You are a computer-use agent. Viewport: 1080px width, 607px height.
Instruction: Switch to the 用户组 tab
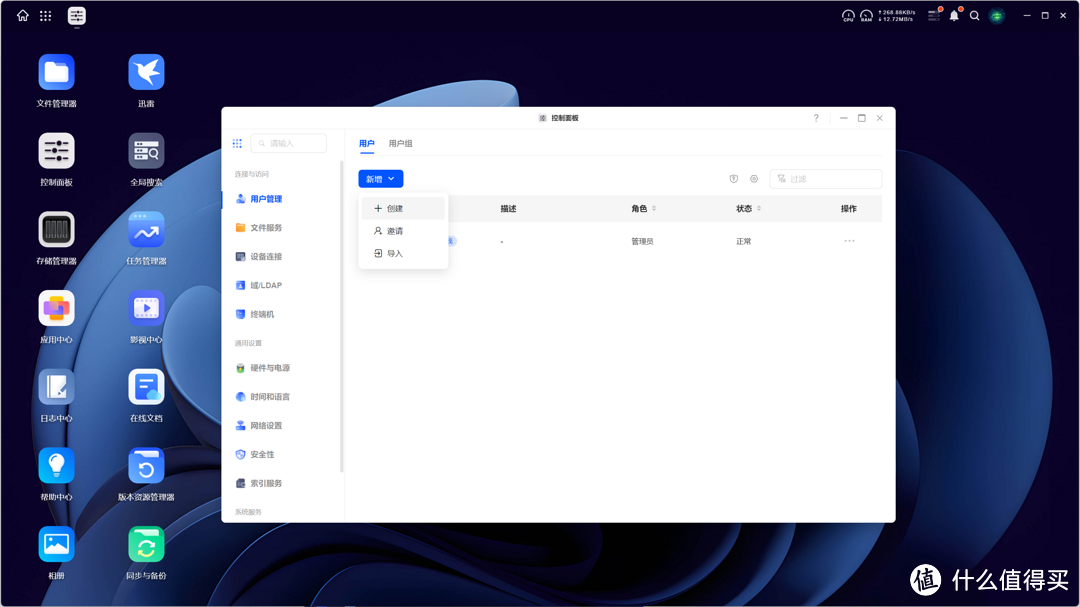coord(401,143)
